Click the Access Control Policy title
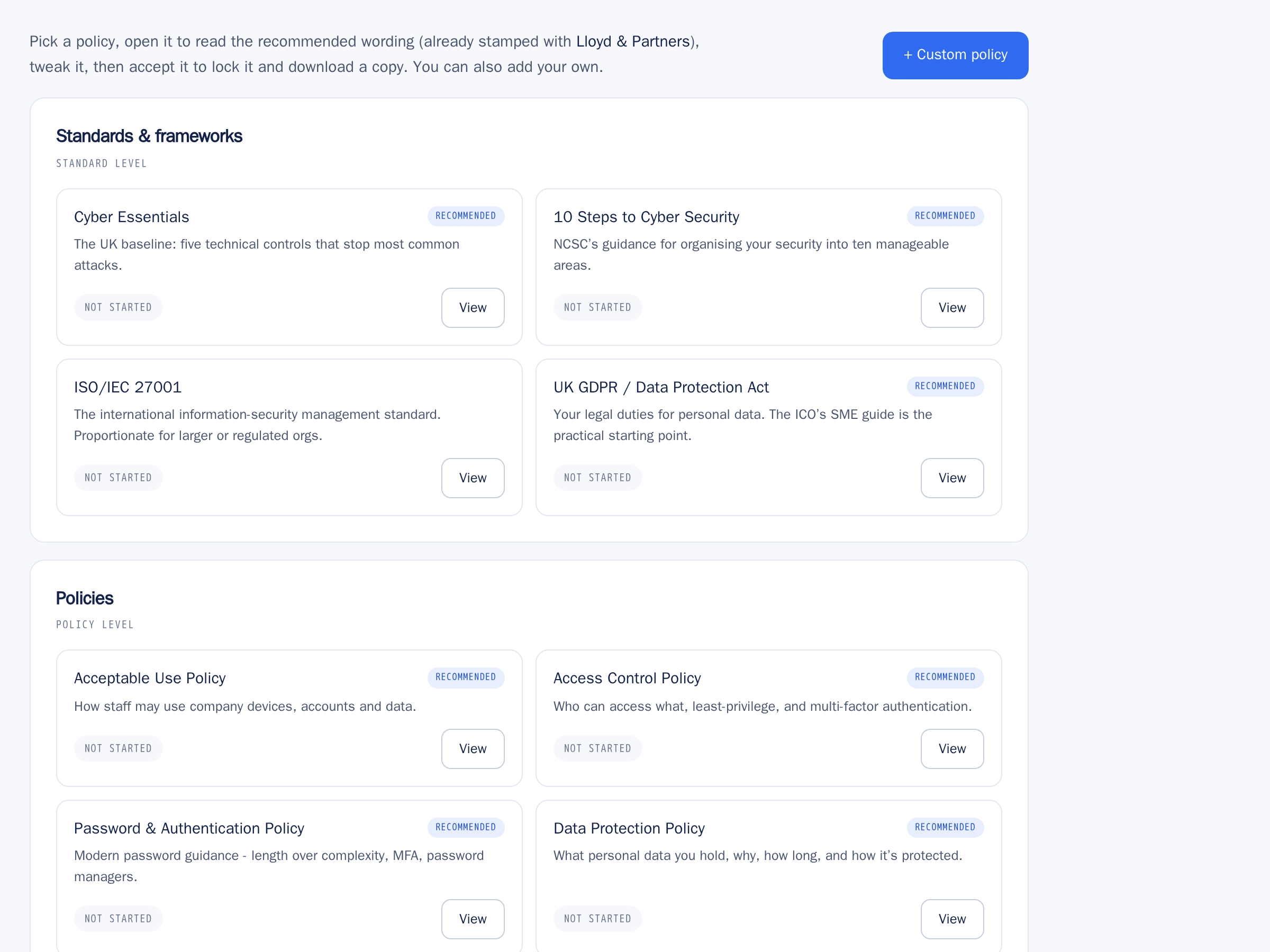The width and height of the screenshot is (1270, 952). [627, 678]
